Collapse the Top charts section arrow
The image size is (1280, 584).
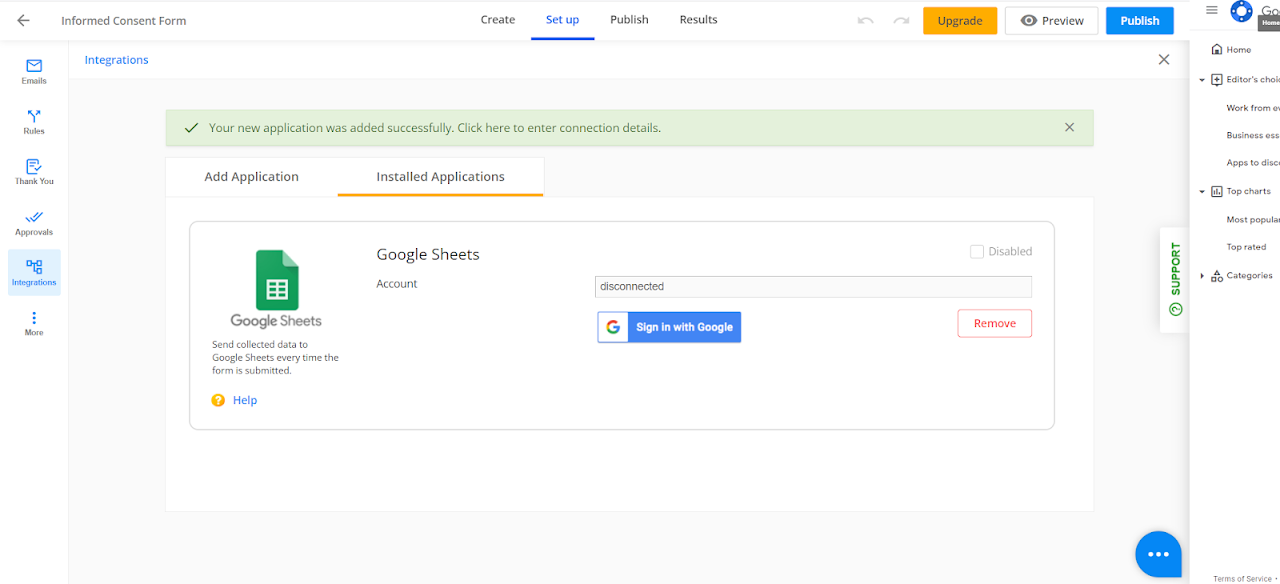click(1202, 191)
